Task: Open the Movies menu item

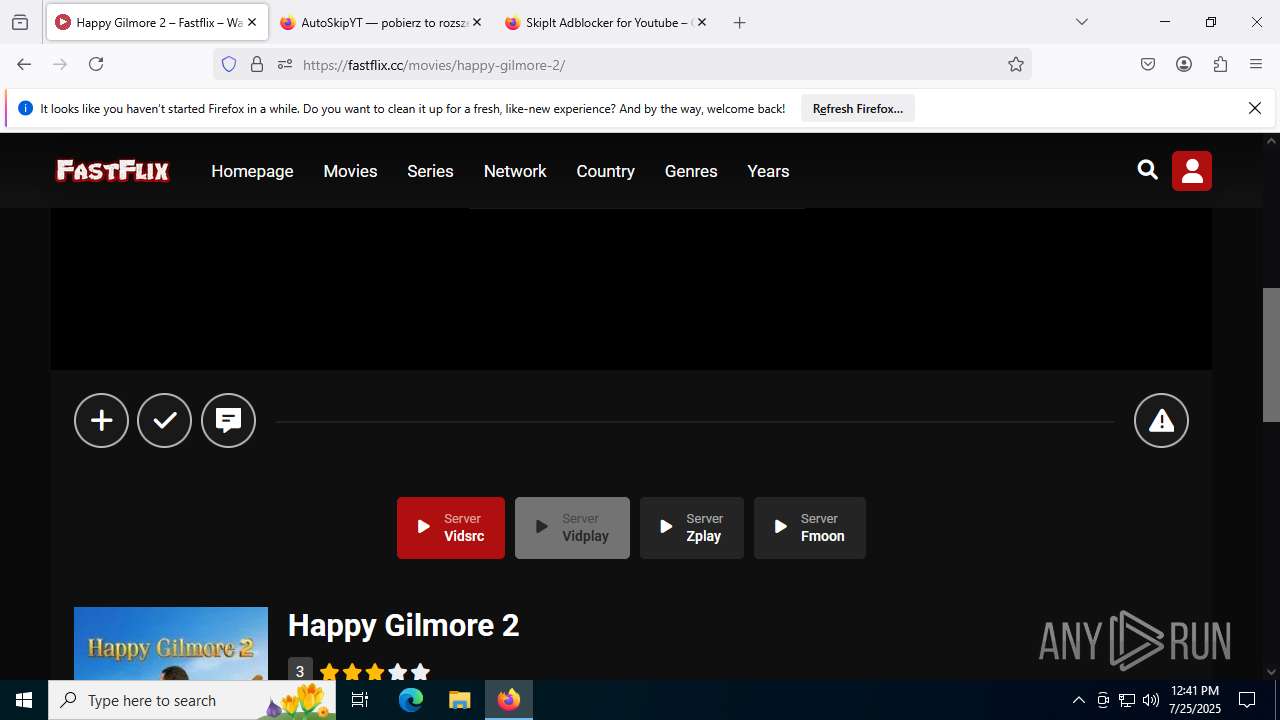Action: tap(350, 171)
